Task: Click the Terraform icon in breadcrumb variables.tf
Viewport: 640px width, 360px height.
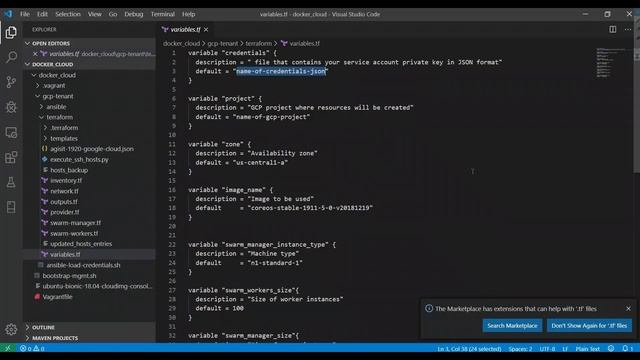Action: click(x=284, y=43)
